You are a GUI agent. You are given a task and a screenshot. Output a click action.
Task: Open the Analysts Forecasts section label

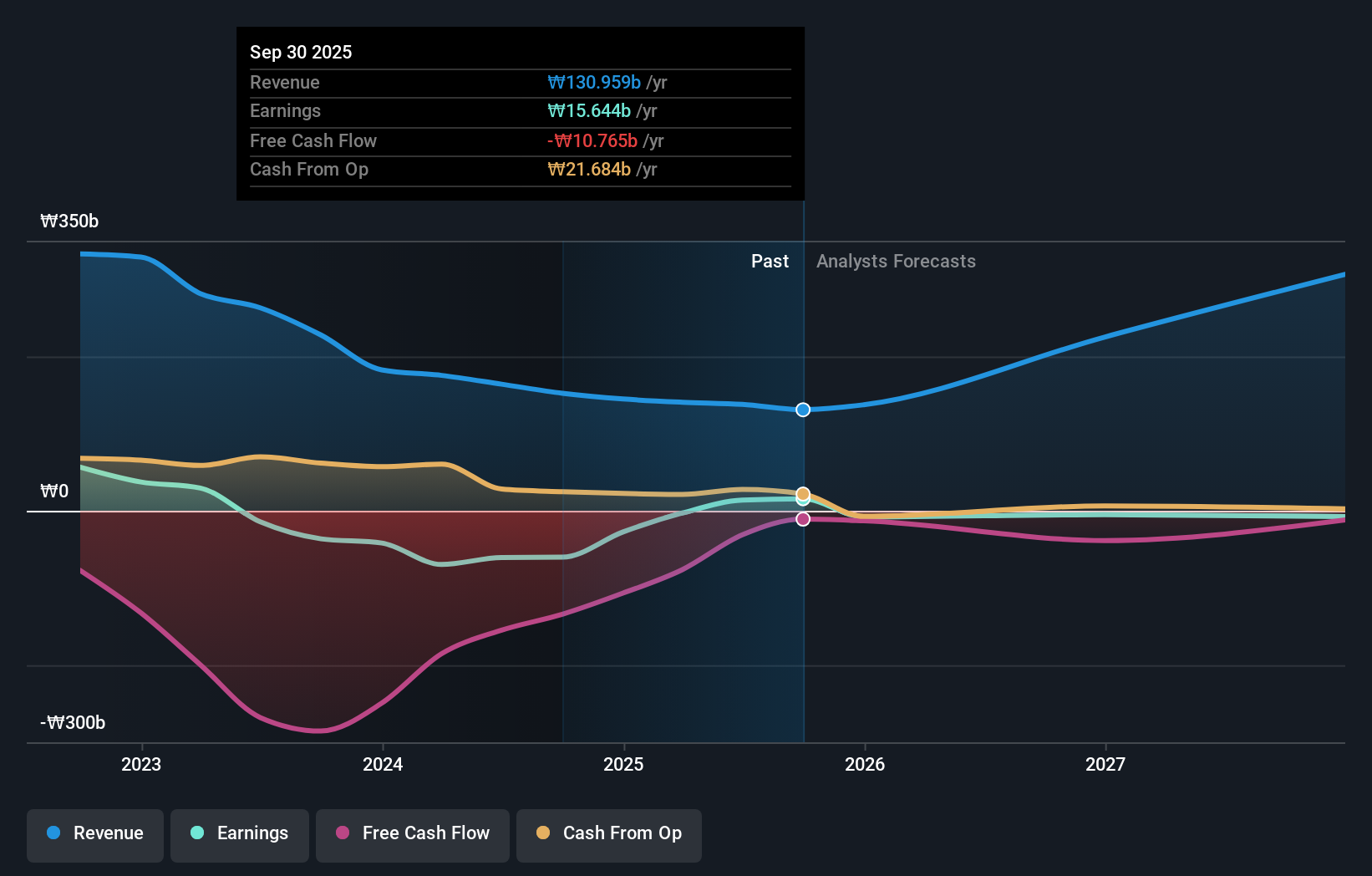pos(896,261)
